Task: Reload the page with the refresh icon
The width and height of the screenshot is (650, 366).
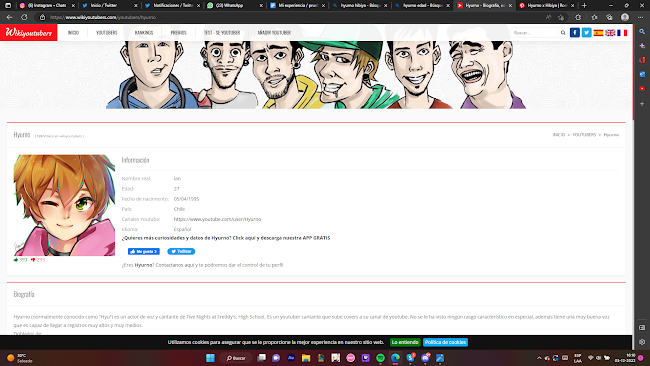Action: click(24, 17)
